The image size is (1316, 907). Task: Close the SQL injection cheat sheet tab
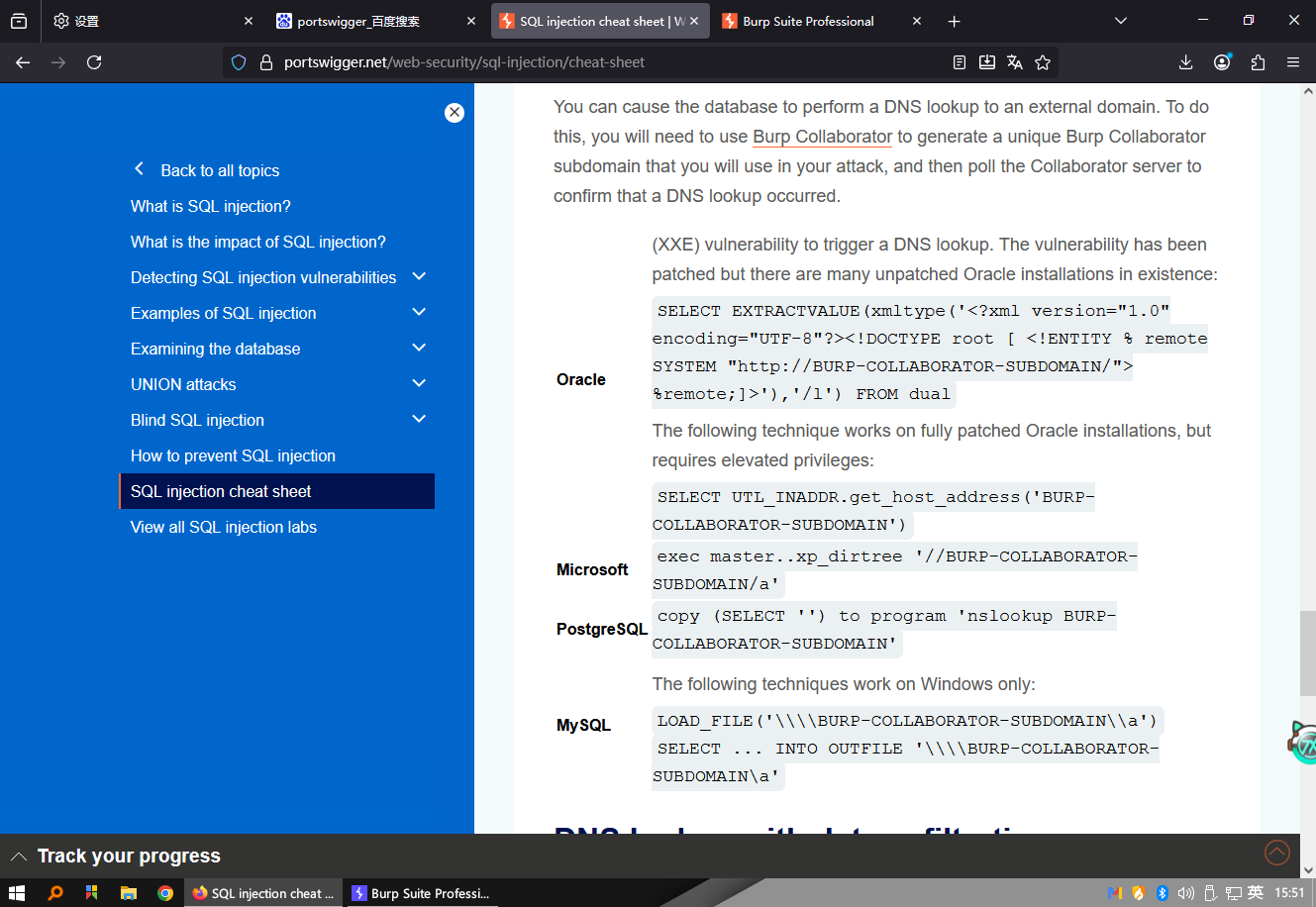coord(694,21)
